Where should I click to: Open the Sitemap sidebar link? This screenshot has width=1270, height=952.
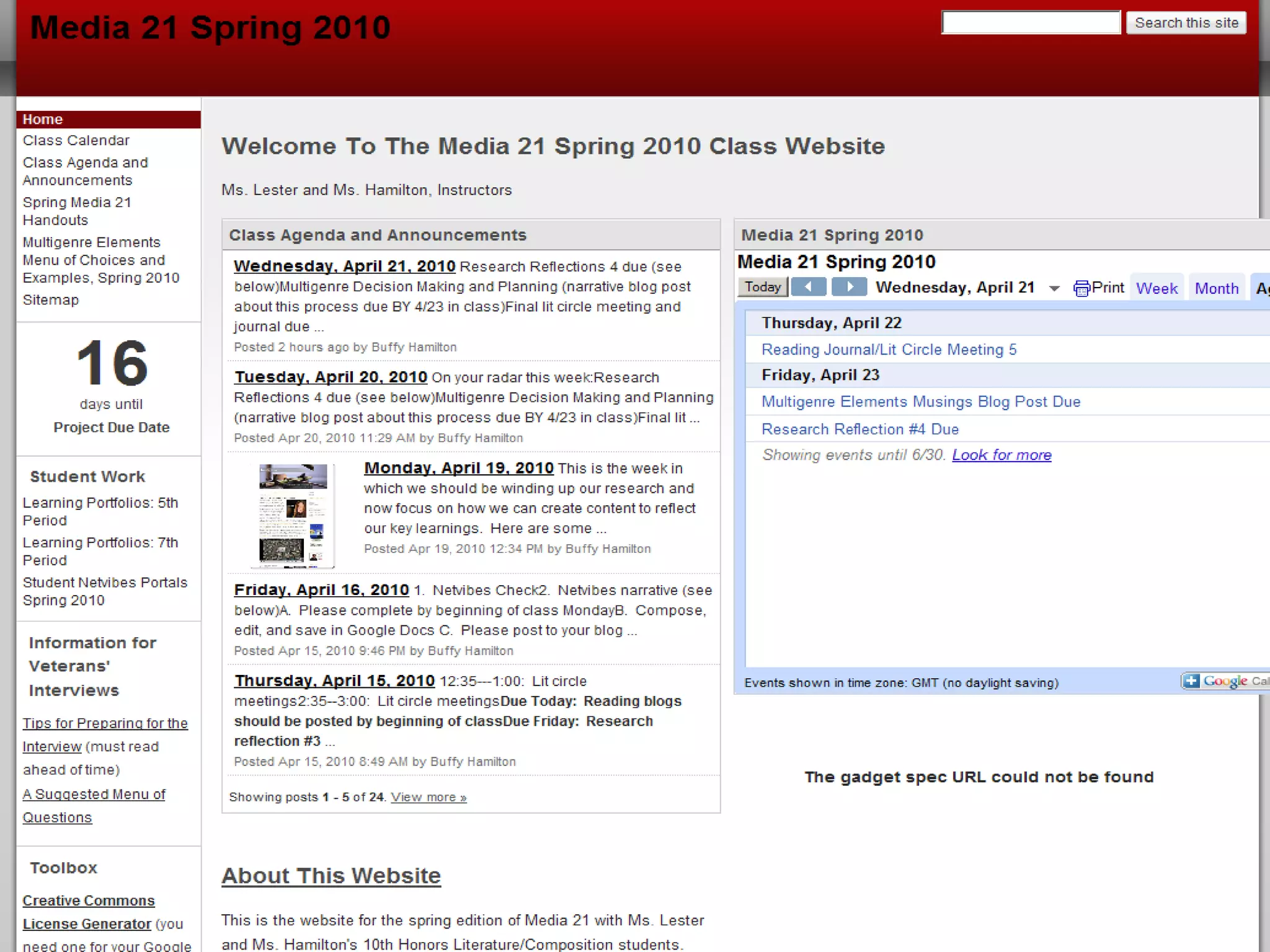(x=51, y=300)
